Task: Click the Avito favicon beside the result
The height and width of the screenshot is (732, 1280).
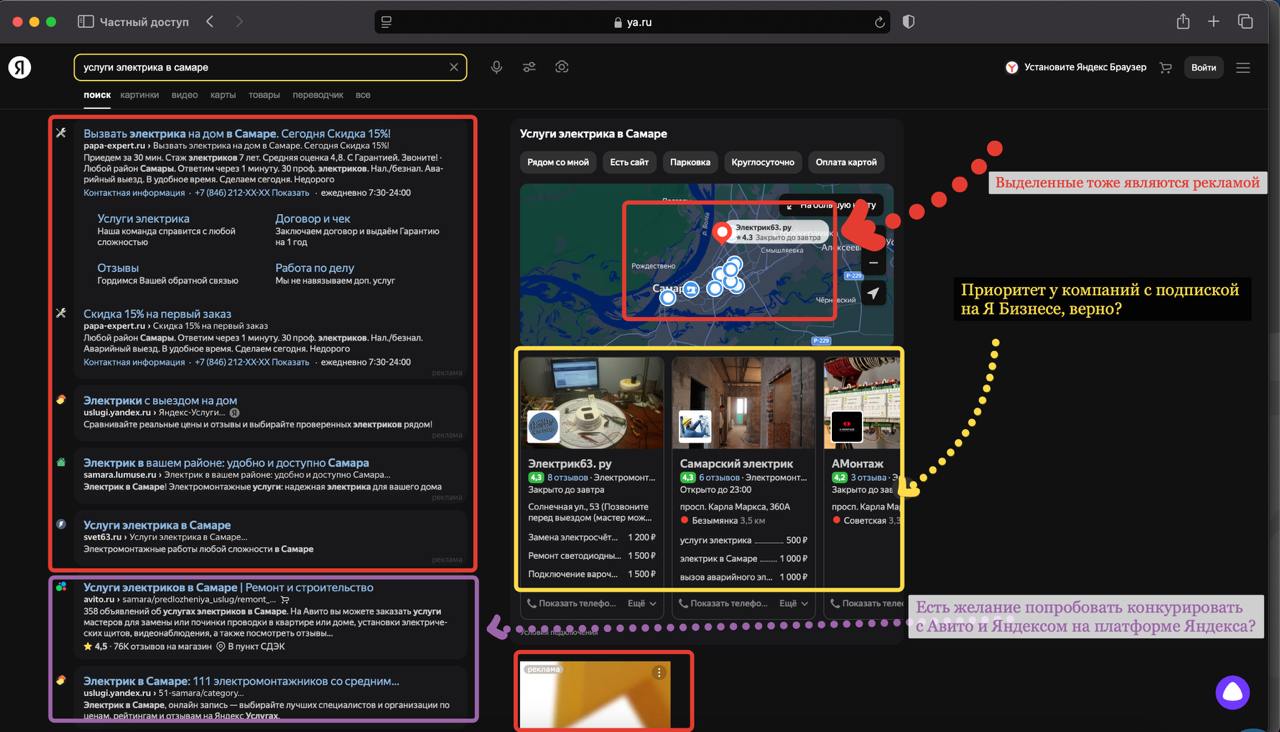Action: pyautogui.click(x=61, y=587)
